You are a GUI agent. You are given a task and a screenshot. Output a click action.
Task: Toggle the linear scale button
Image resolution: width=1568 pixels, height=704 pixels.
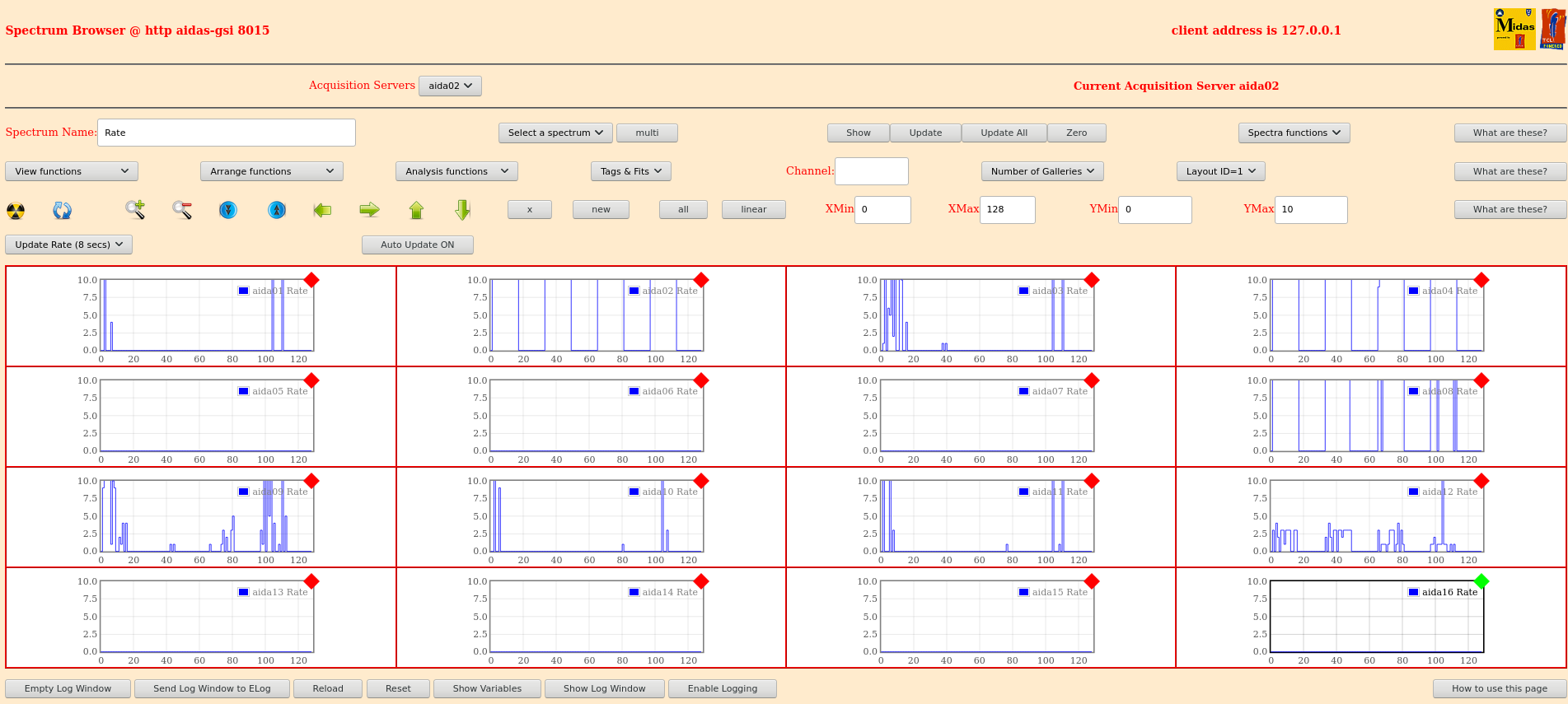coord(753,210)
